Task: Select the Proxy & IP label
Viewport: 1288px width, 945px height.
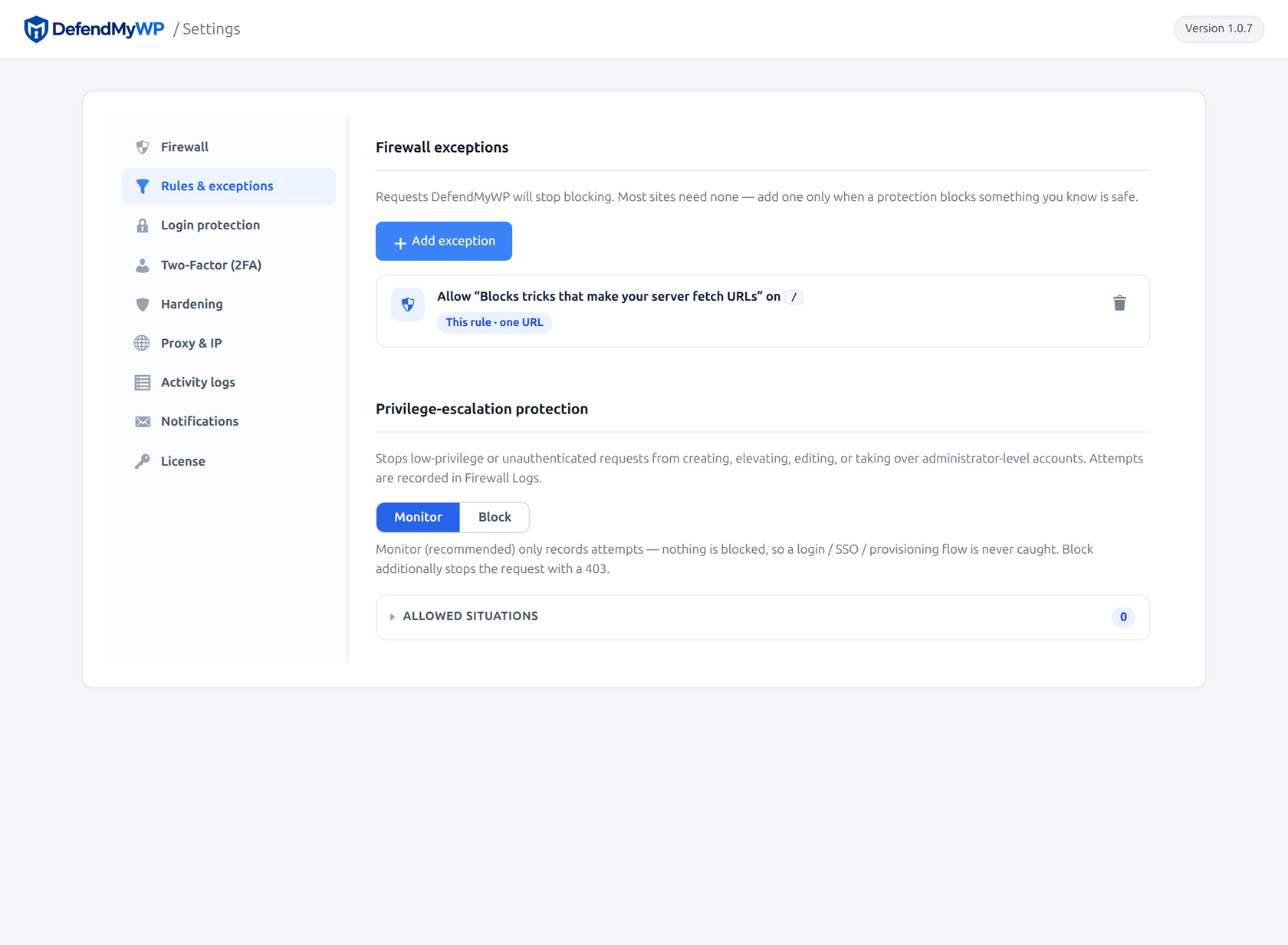Action: click(x=192, y=344)
